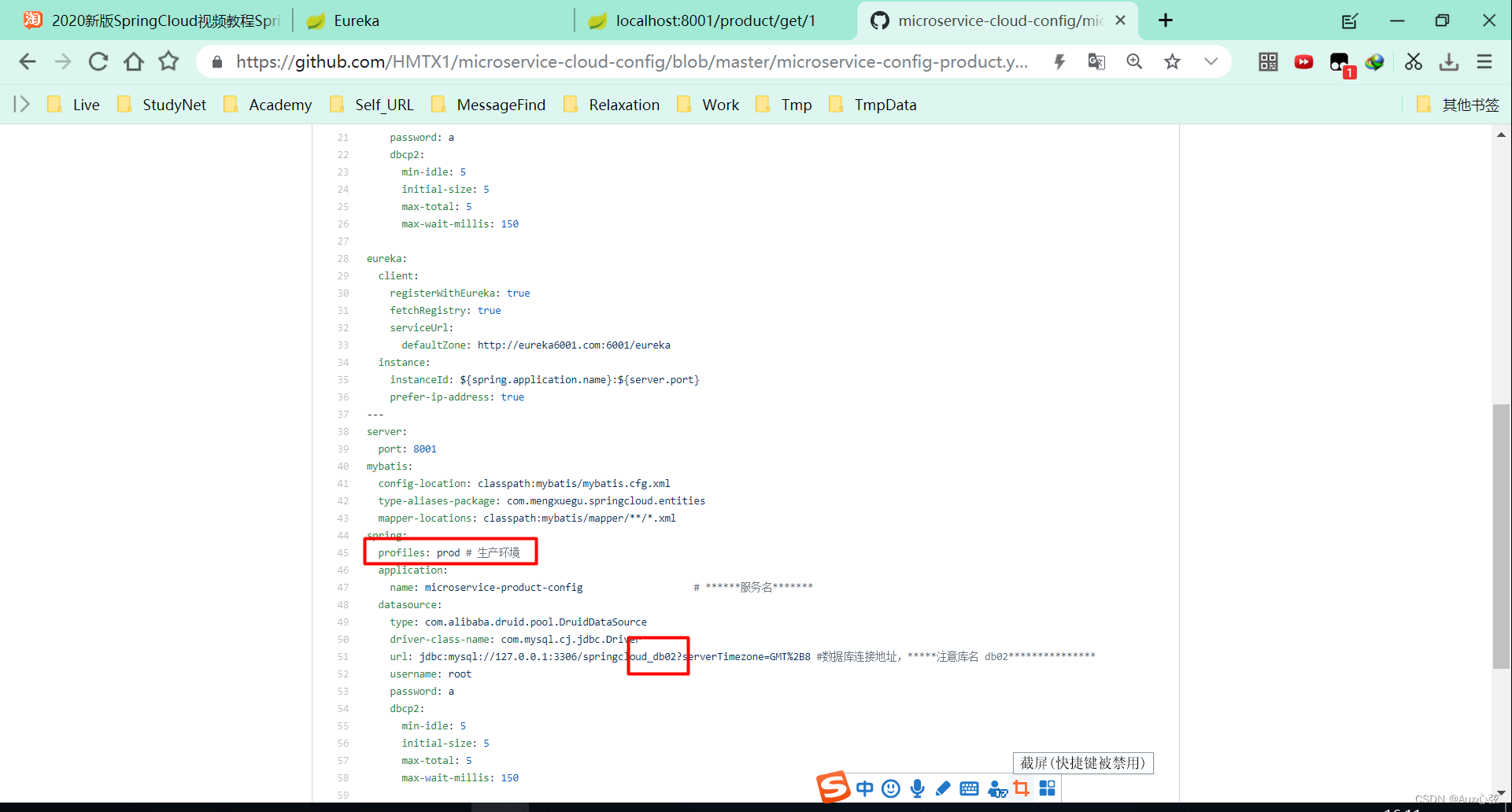Open the video downloader extension icon

click(1303, 62)
